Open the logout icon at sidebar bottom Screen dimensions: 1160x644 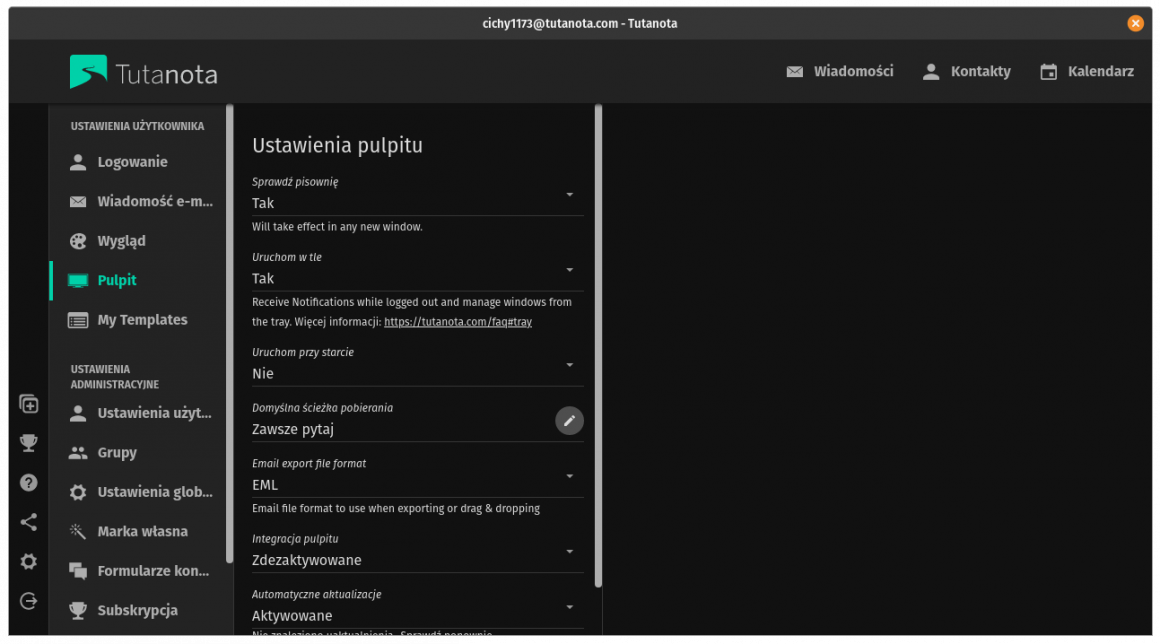point(28,601)
